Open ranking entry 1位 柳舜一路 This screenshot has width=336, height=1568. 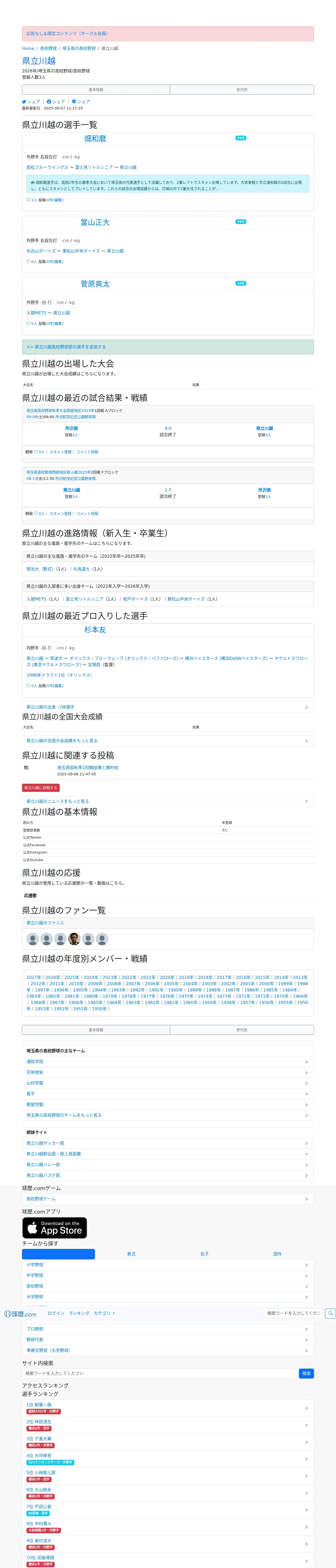tap(168, 1407)
